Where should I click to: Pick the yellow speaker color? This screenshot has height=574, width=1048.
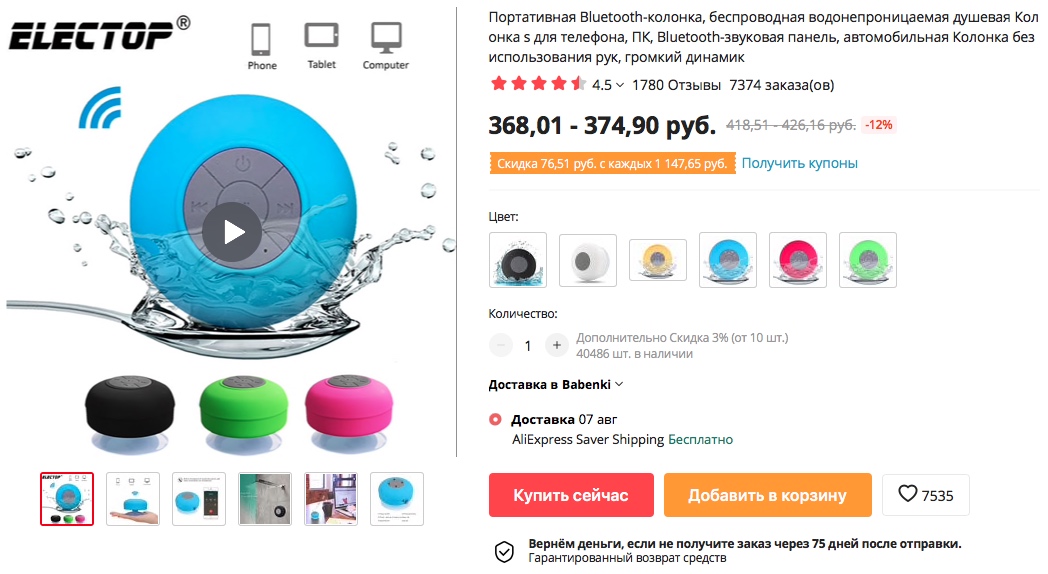click(x=658, y=260)
